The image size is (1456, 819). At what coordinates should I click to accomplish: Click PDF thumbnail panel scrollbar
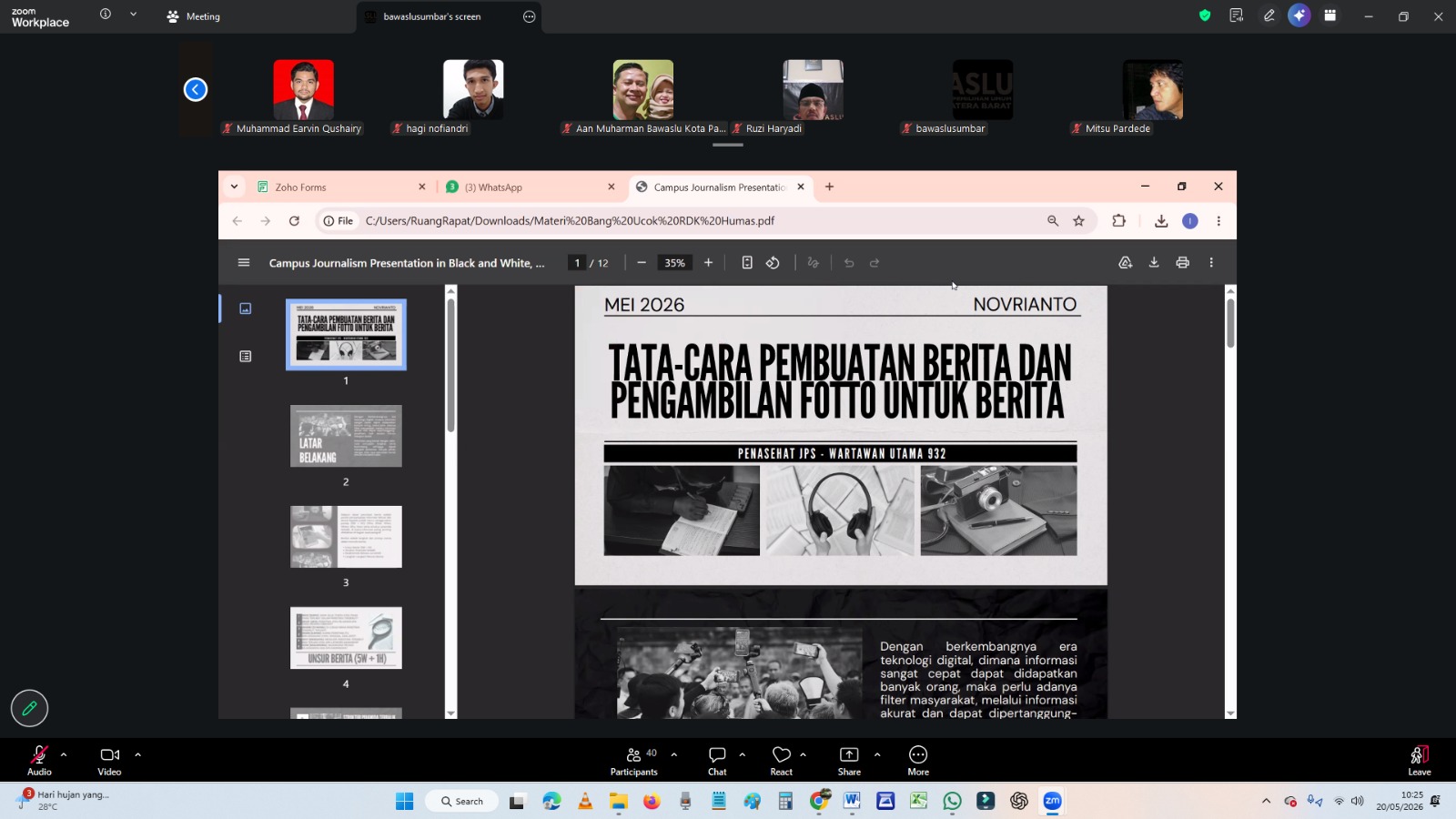(450, 366)
